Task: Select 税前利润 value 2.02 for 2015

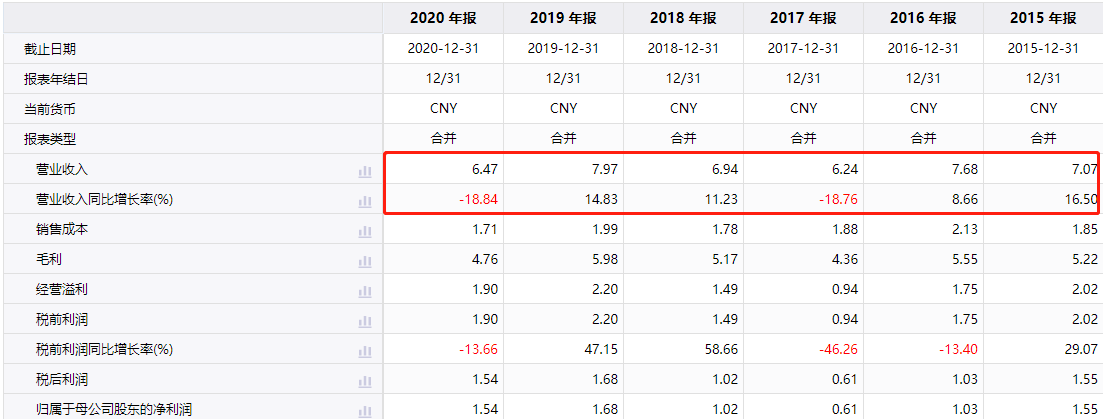Action: coord(1084,320)
